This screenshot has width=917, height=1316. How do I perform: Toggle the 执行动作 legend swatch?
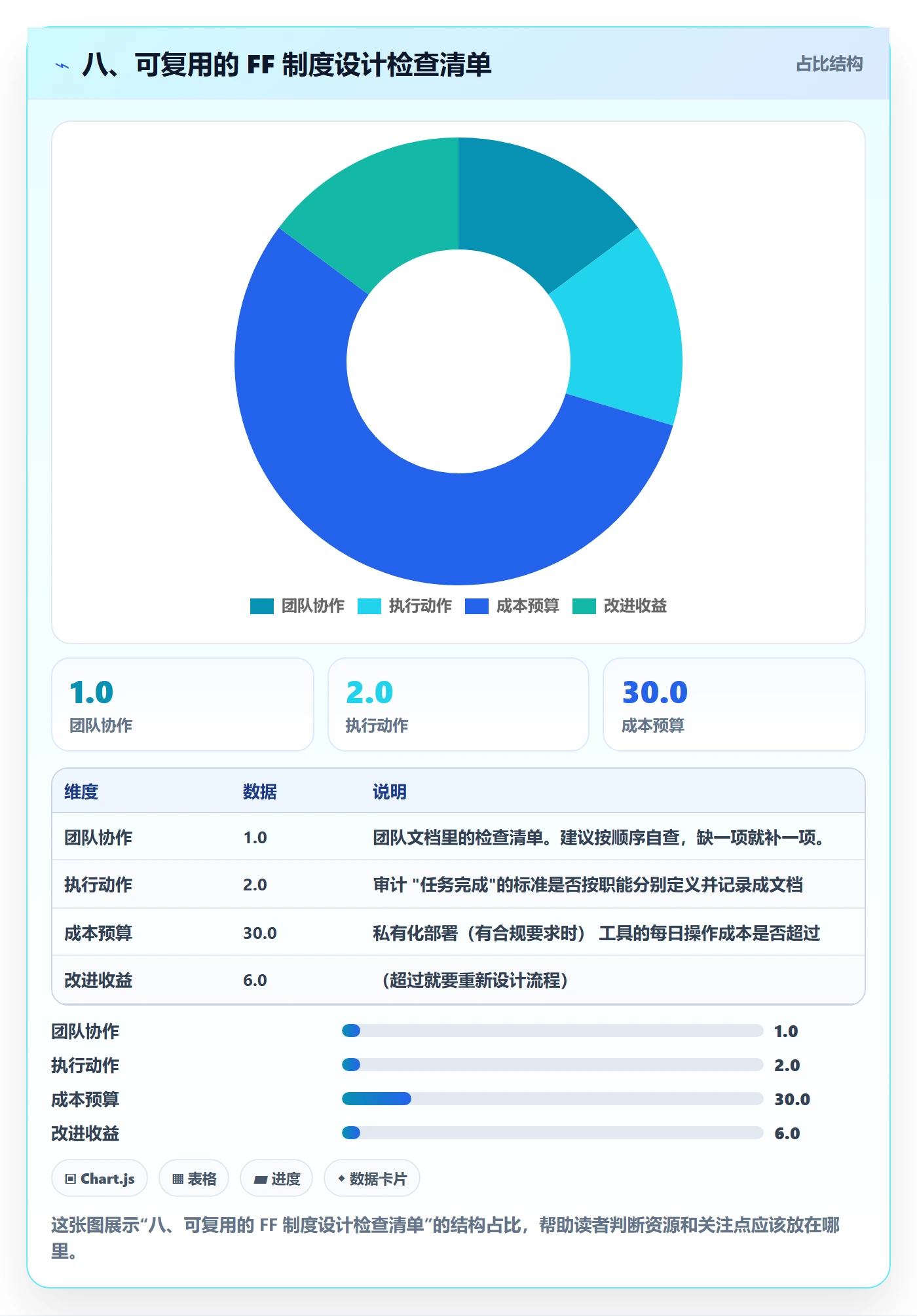(x=369, y=606)
